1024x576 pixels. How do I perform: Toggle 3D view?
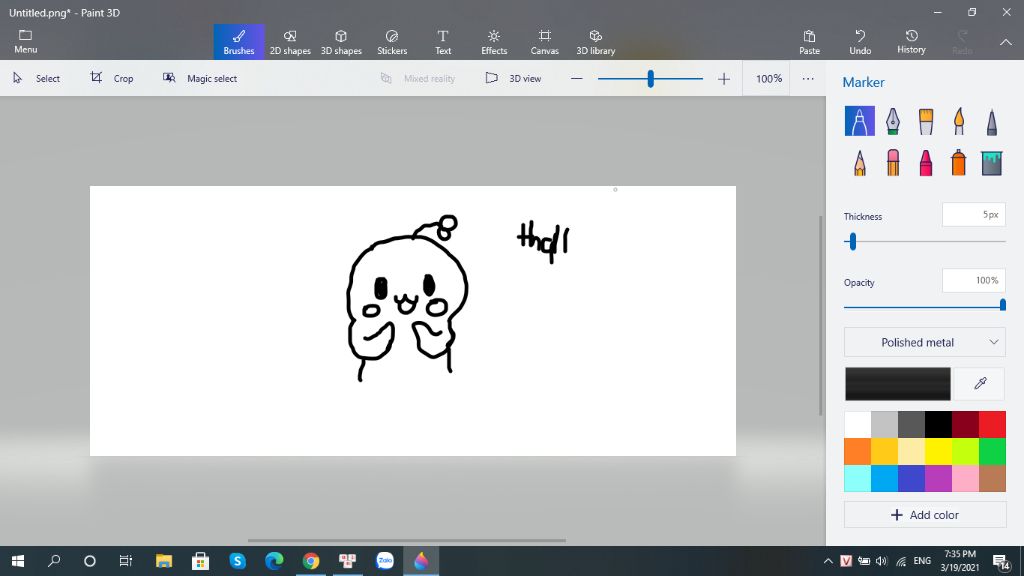pos(513,78)
